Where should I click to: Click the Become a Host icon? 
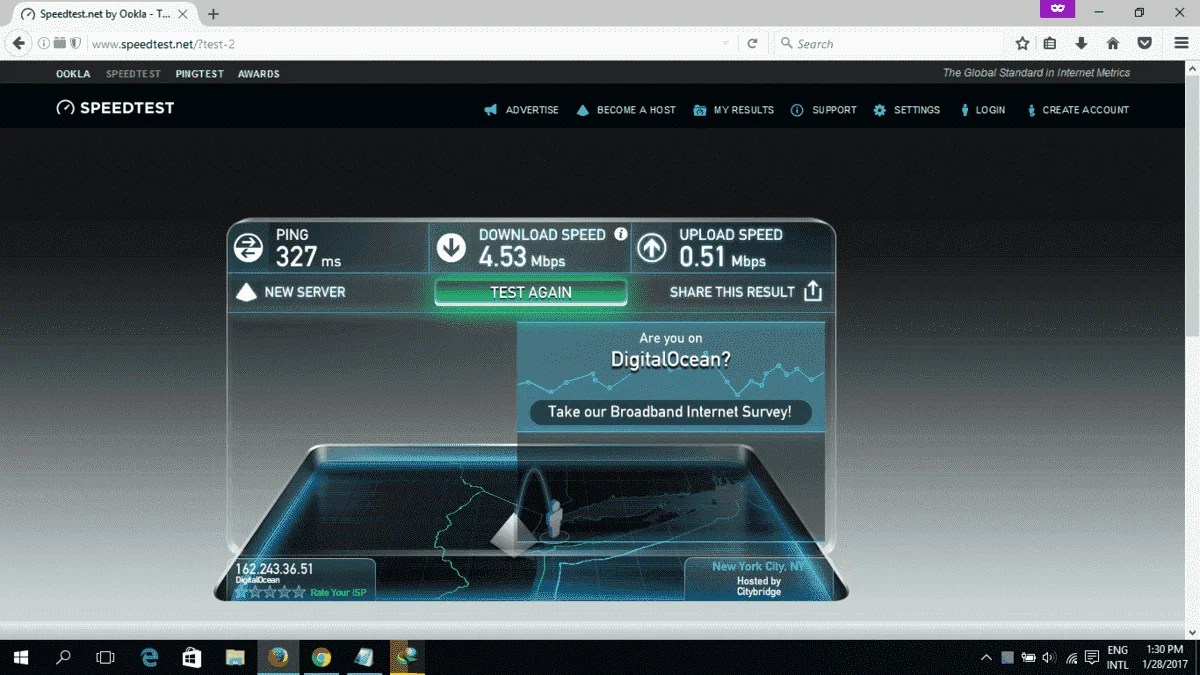[583, 110]
